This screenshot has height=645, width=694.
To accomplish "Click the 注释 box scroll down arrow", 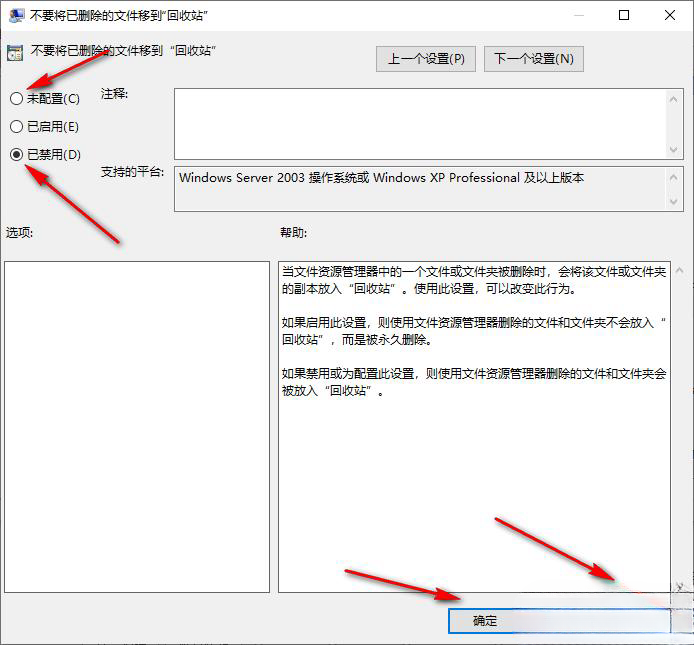I will [673, 150].
